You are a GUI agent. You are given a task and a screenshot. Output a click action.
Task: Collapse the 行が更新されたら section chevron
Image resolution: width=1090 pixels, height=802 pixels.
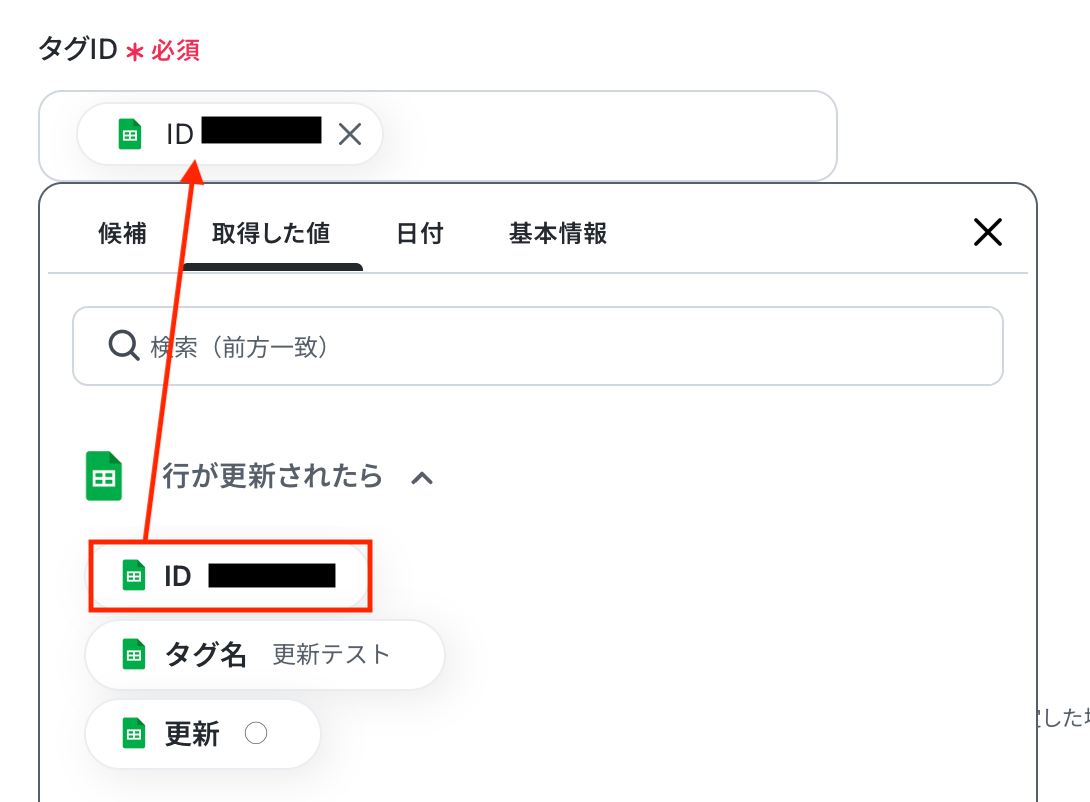click(x=422, y=478)
